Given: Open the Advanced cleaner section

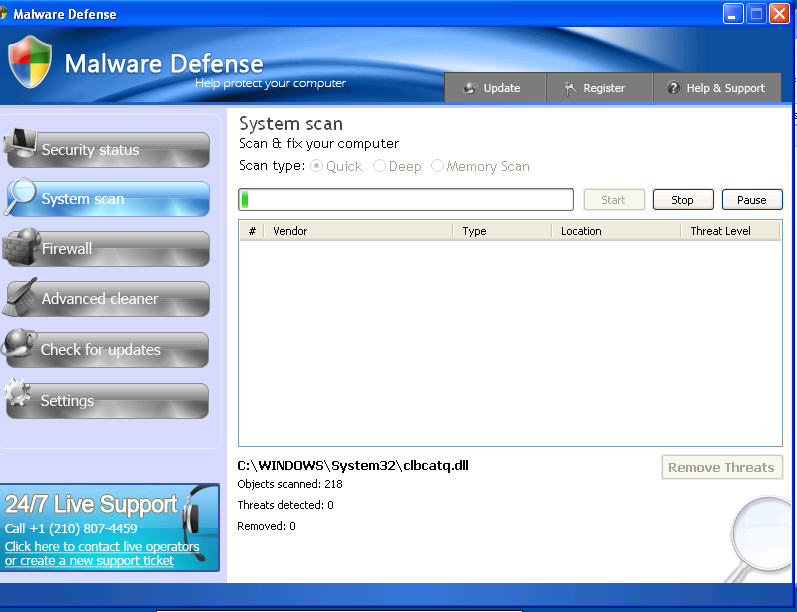Looking at the screenshot, I should coord(108,298).
